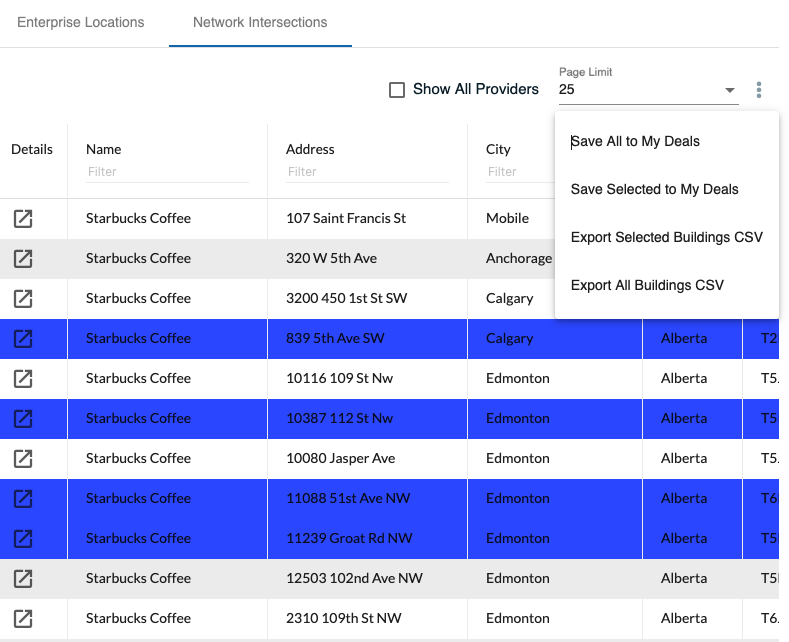
Task: Open details for 10116 109 St Nw
Action: pyautogui.click(x=23, y=378)
